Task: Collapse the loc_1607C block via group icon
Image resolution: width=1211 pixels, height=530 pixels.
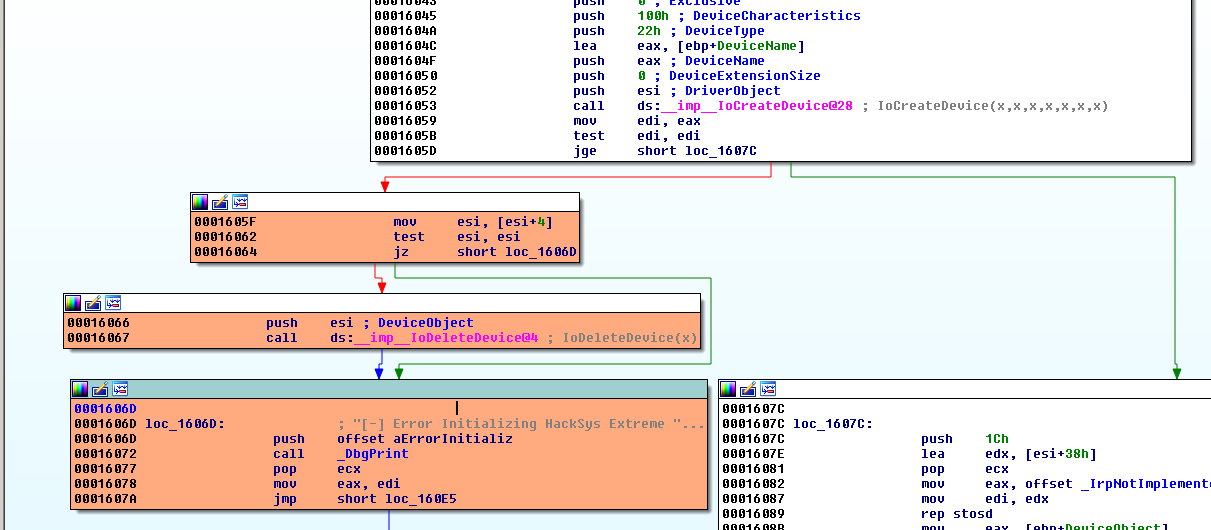Action: pyautogui.click(x=768, y=389)
